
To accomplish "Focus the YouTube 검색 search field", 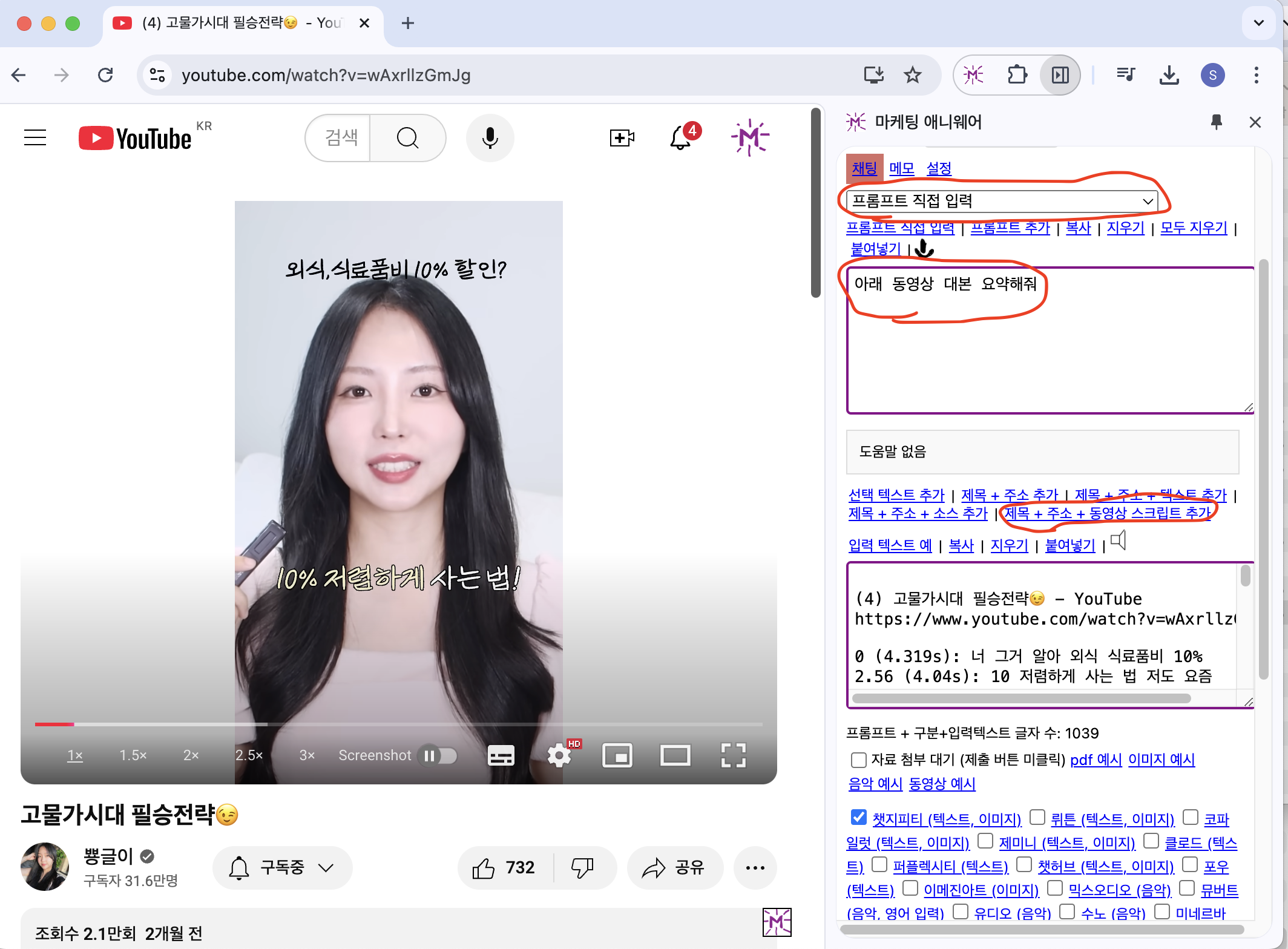I will coord(339,138).
